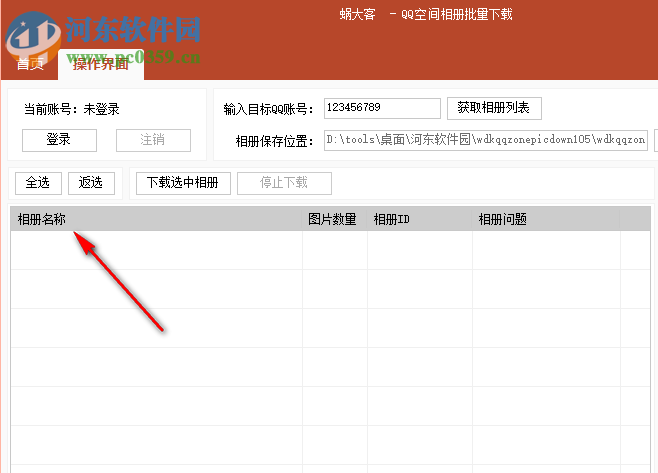Focus the target QQ account input field
Image resolution: width=658 pixels, height=473 pixels.
[382, 108]
